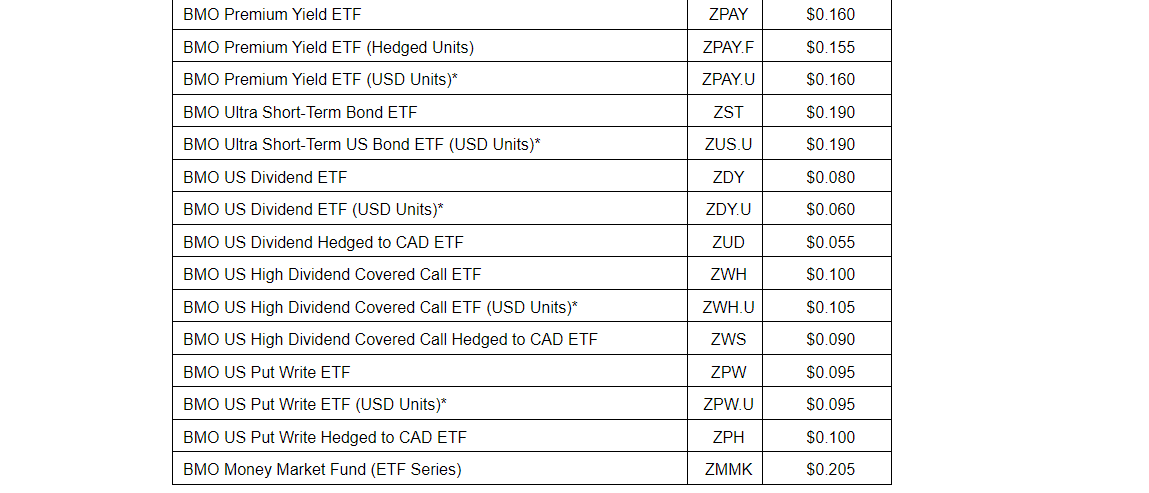Select the ZPW.U ticker cell

pos(728,404)
